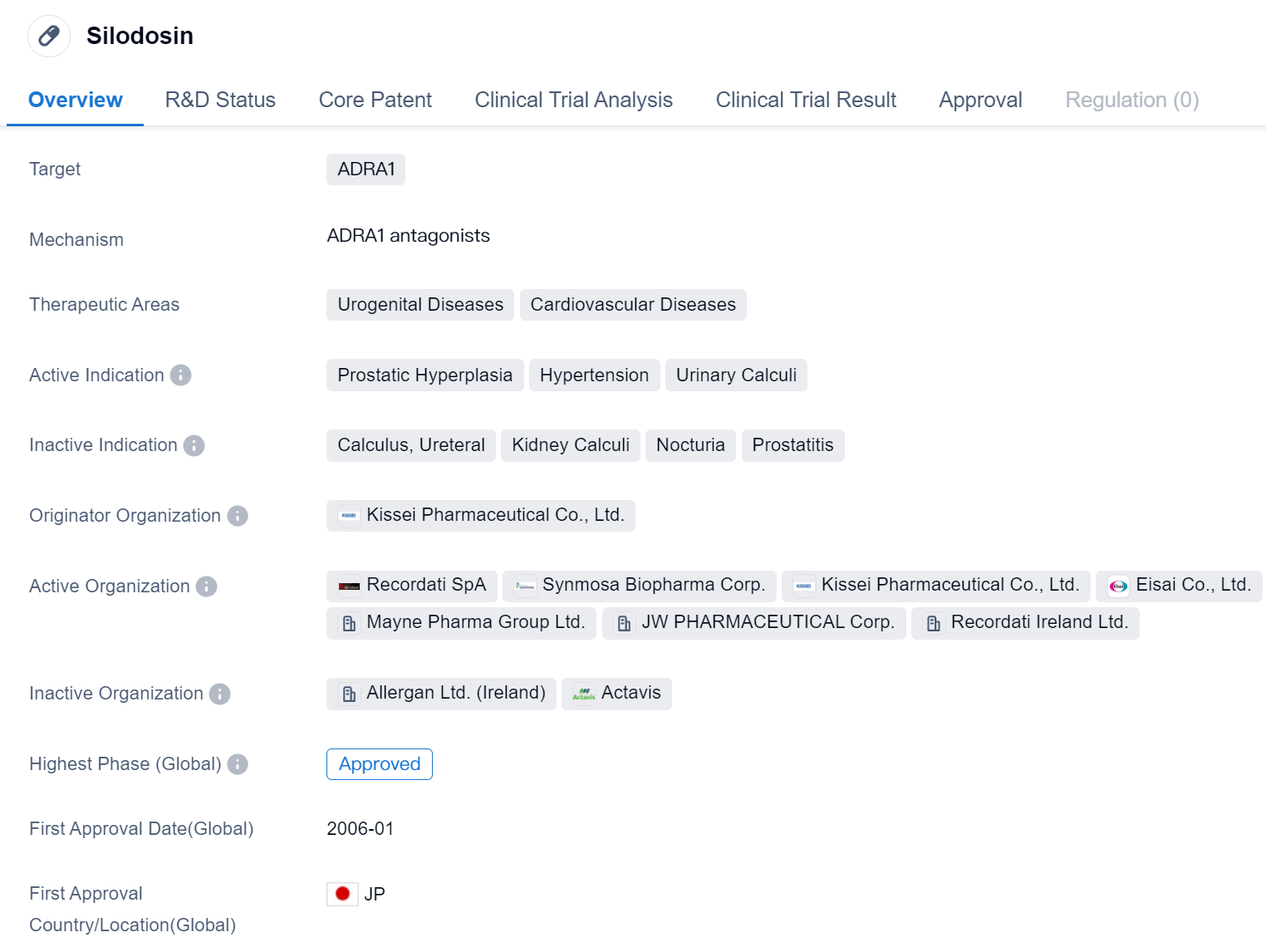The width and height of the screenshot is (1266, 952).
Task: Select the Urogenital Diseases tag
Action: coord(420,305)
